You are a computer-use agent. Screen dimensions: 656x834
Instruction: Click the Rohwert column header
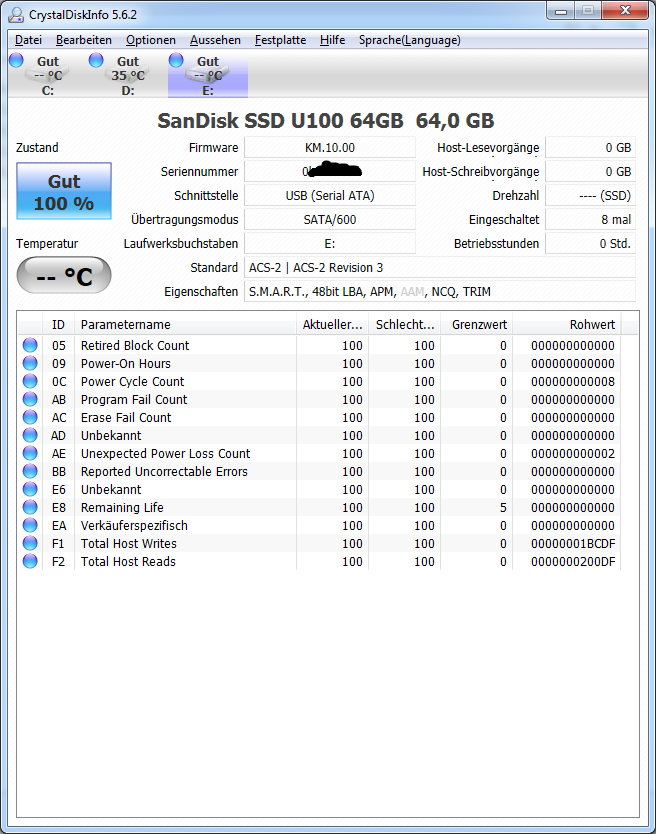coord(567,324)
